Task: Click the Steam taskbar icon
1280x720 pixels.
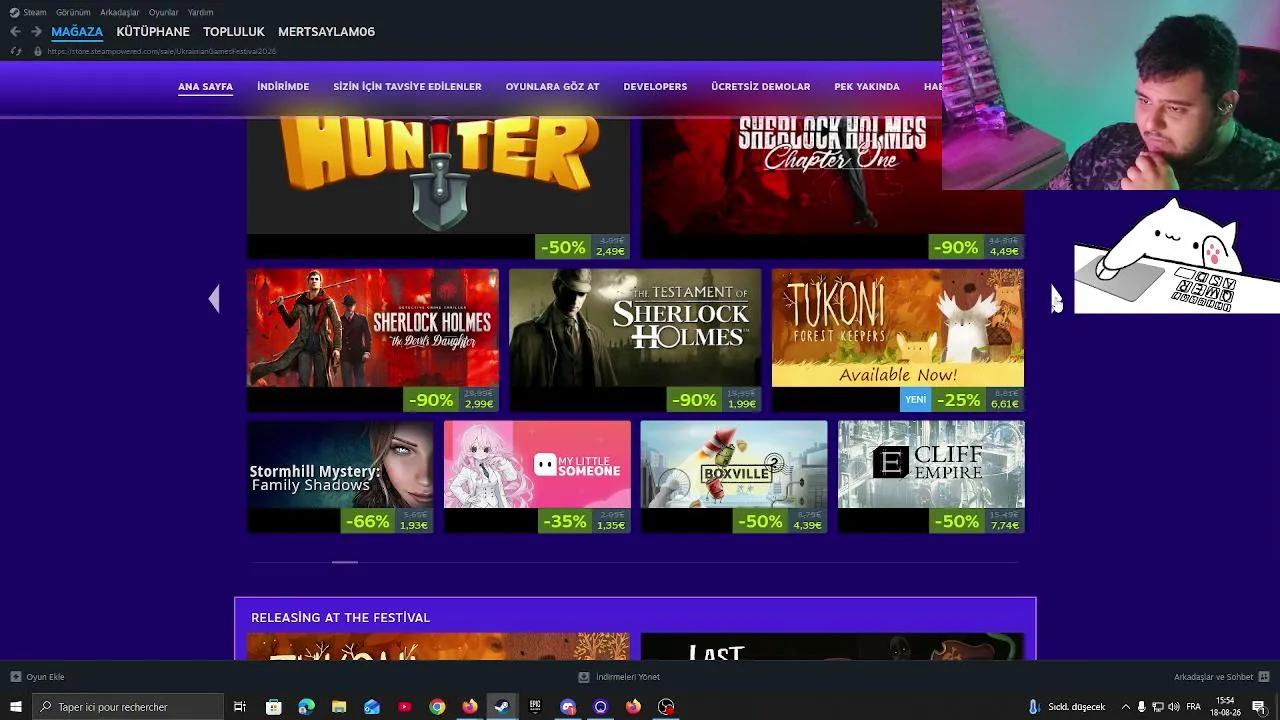Action: pyautogui.click(x=502, y=707)
